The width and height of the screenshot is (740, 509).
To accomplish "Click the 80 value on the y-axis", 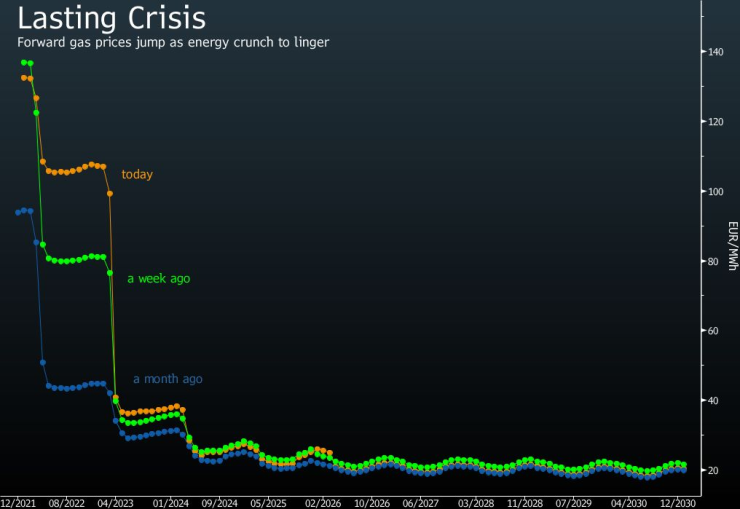I will click(714, 262).
